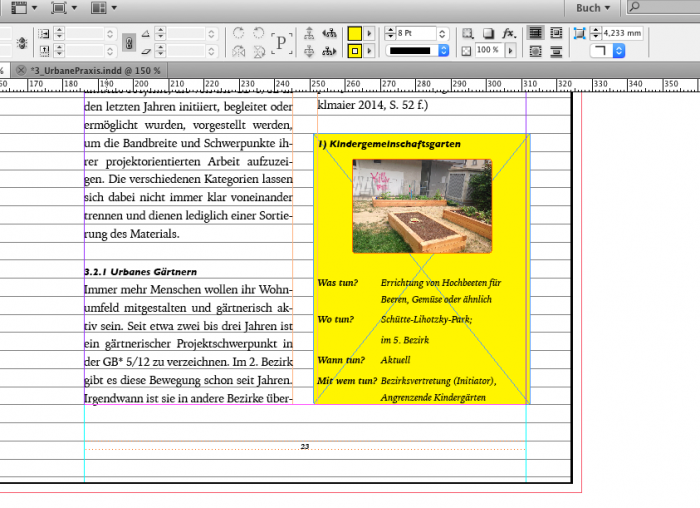This screenshot has height=508, width=700.
Task: Click the flip horizontal icon
Action: tap(239, 51)
